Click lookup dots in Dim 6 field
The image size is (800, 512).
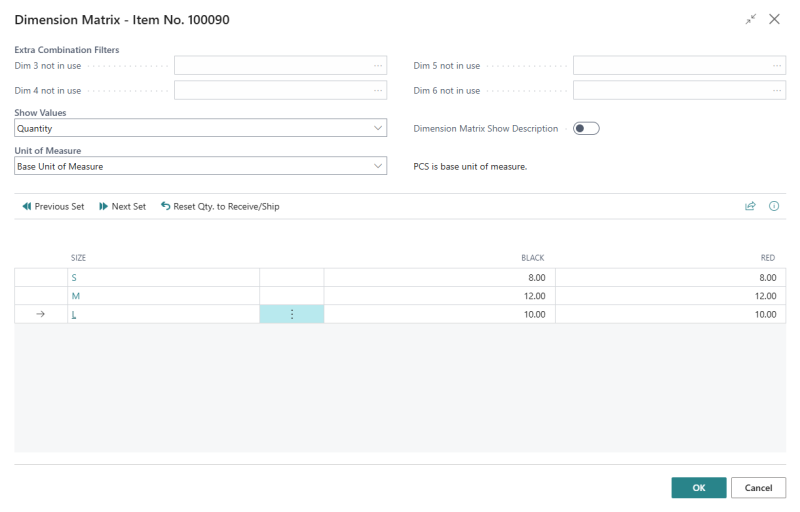tap(777, 90)
